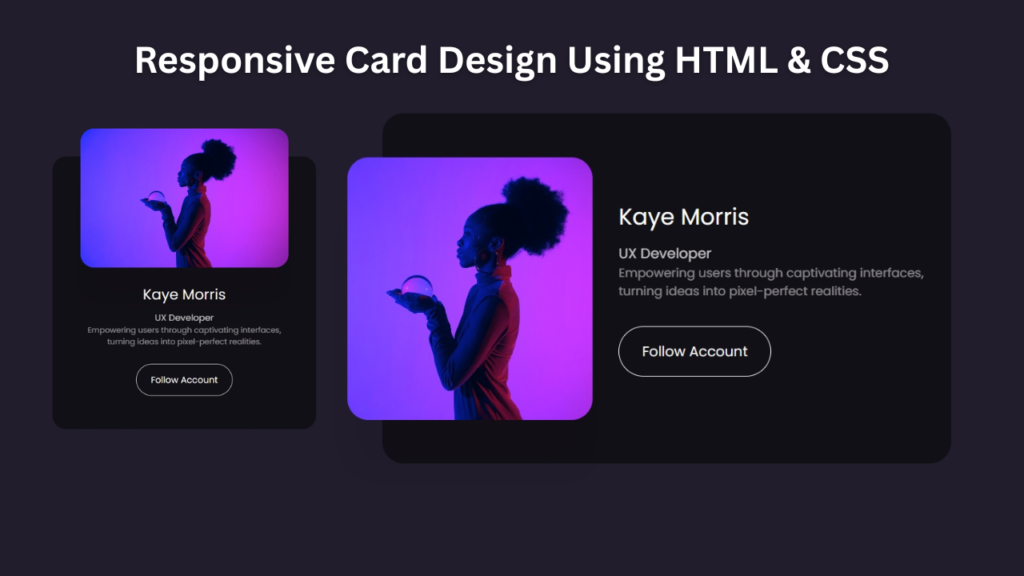Click the description text on the small card
The image size is (1024, 576).
[x=184, y=335]
